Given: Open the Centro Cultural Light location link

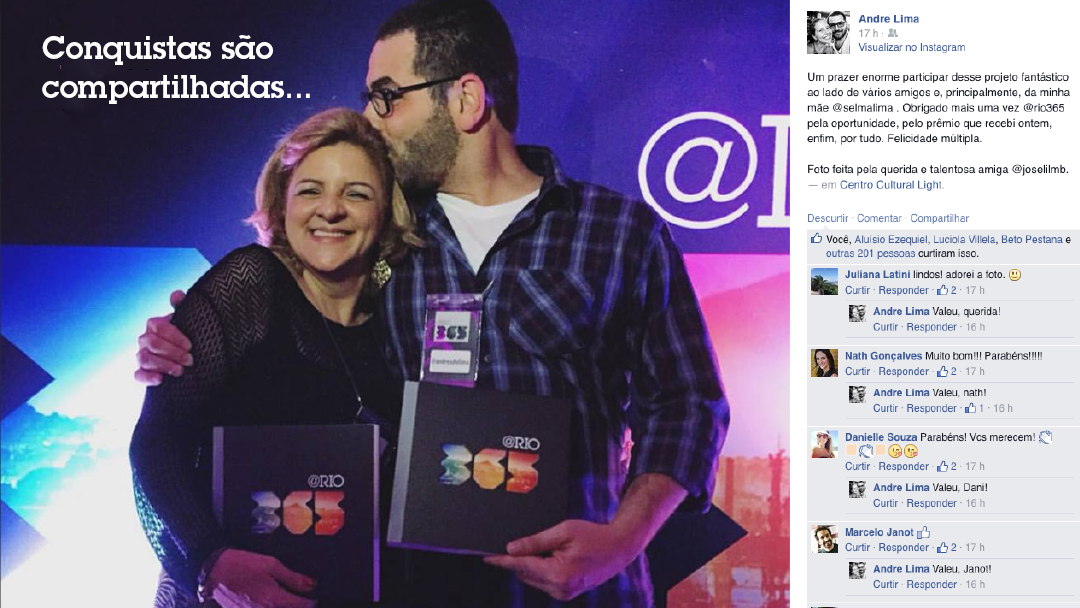Looking at the screenshot, I should point(891,185).
